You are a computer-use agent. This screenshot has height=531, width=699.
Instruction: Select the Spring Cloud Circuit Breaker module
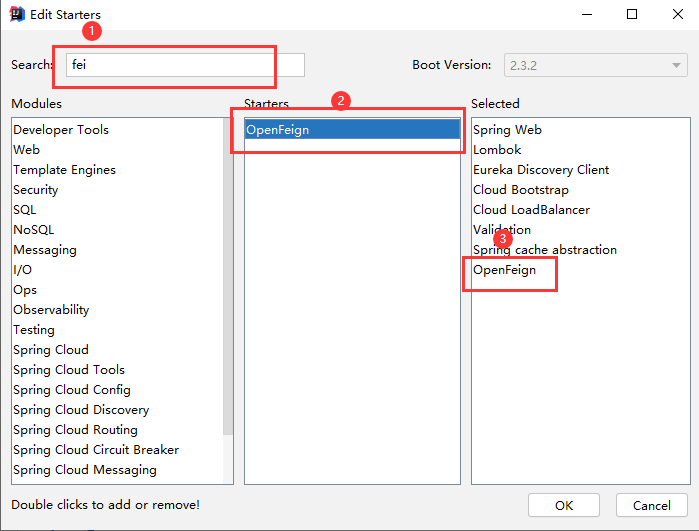96,450
